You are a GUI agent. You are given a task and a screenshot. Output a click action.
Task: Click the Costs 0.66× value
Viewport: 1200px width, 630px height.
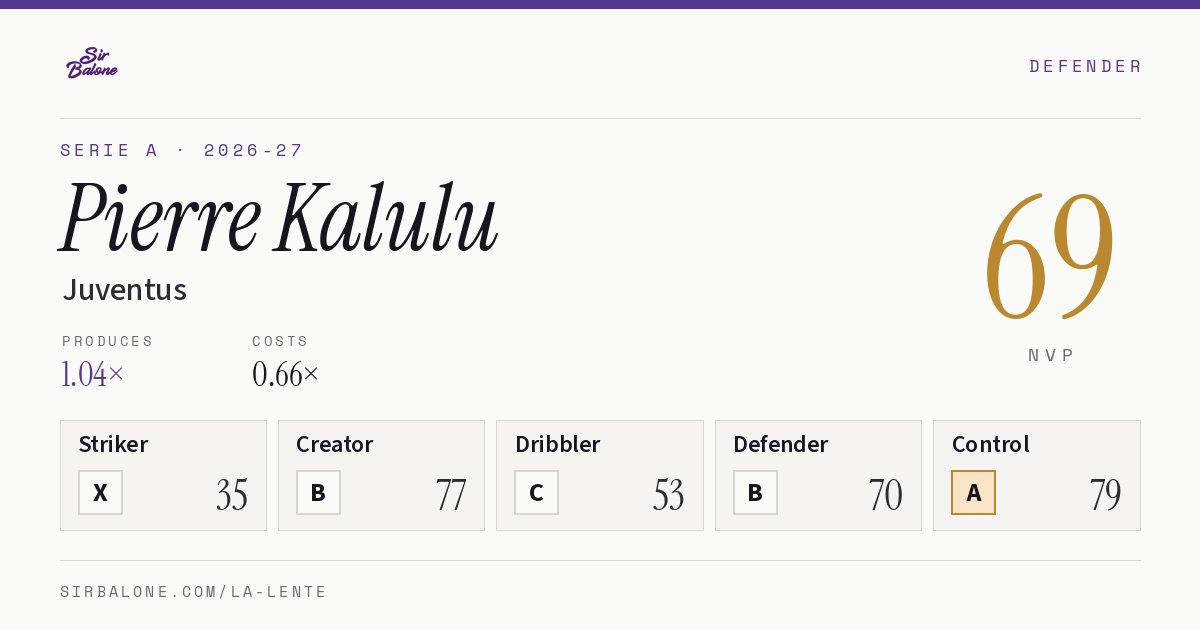[286, 374]
